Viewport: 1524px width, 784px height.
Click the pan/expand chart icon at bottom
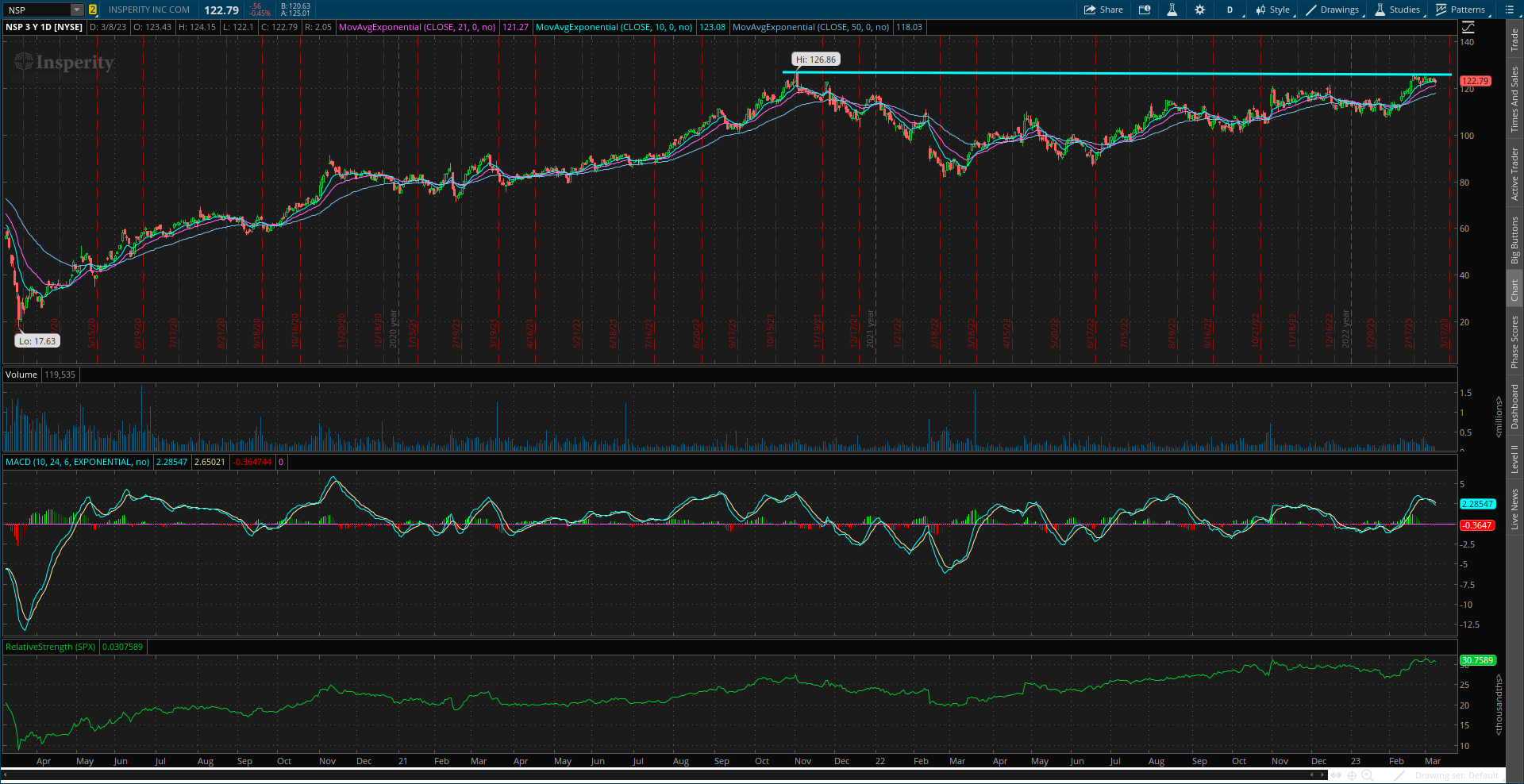click(x=1336, y=775)
